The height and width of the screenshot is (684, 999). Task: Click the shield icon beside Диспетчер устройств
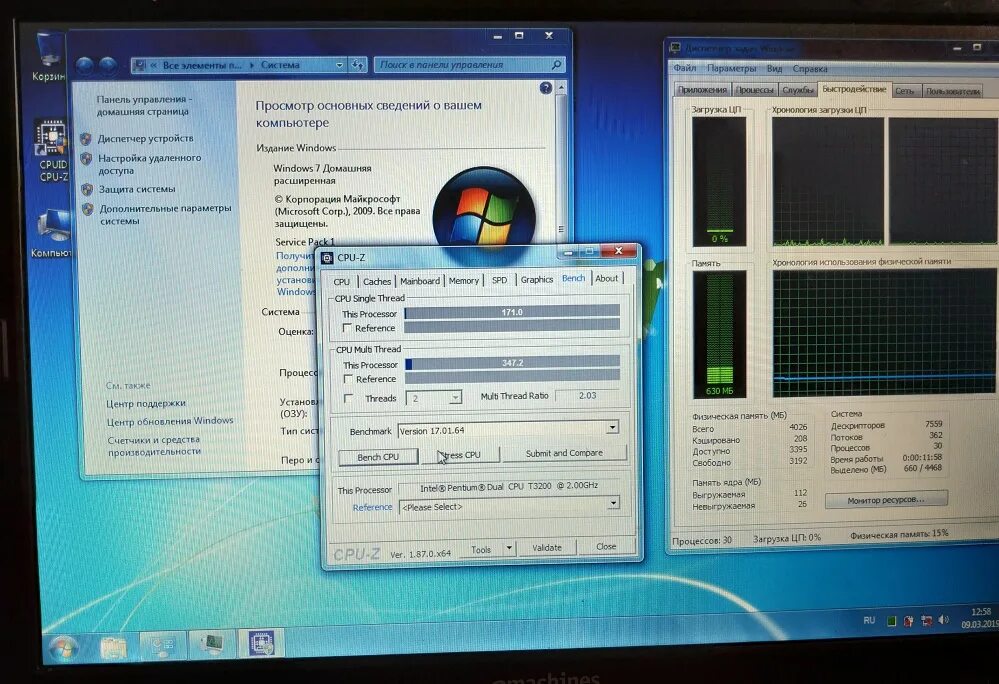point(86,139)
